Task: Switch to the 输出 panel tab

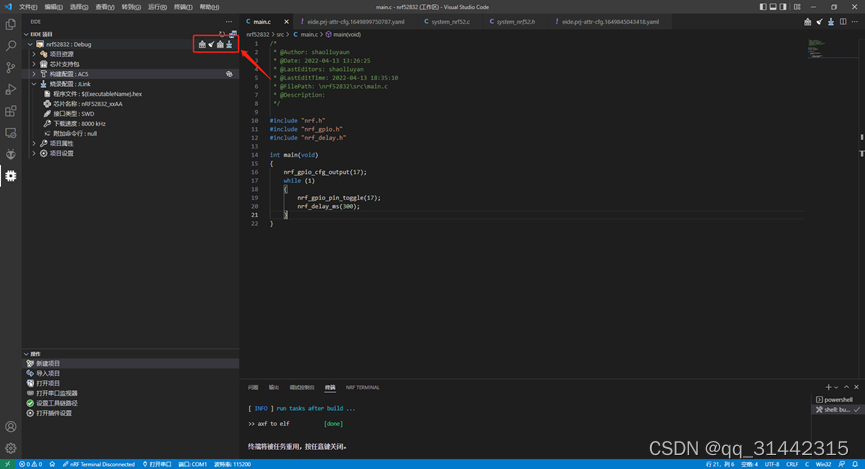Action: 274,387
